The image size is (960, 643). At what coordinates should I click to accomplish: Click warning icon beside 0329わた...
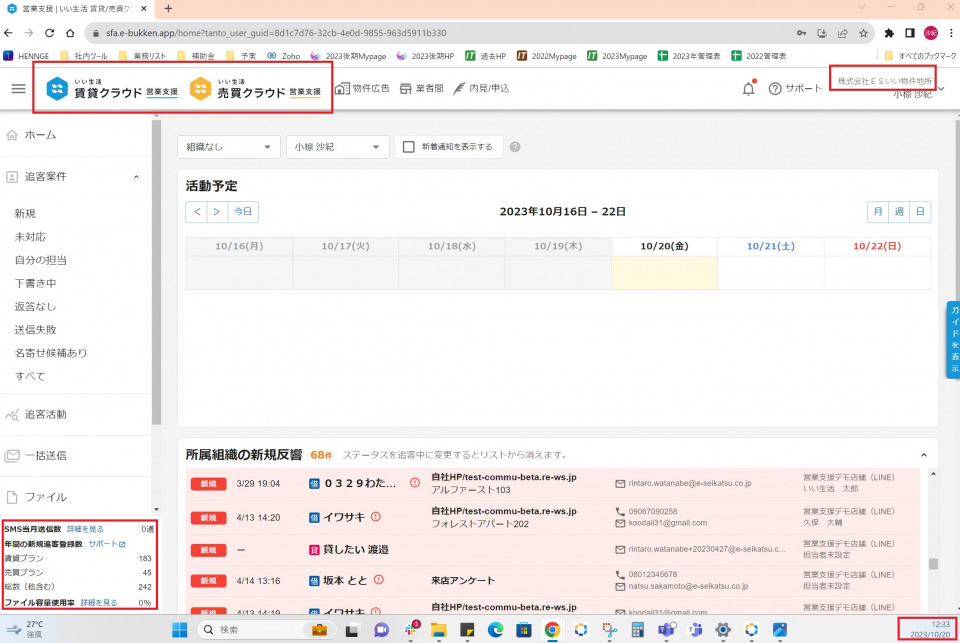tap(414, 483)
